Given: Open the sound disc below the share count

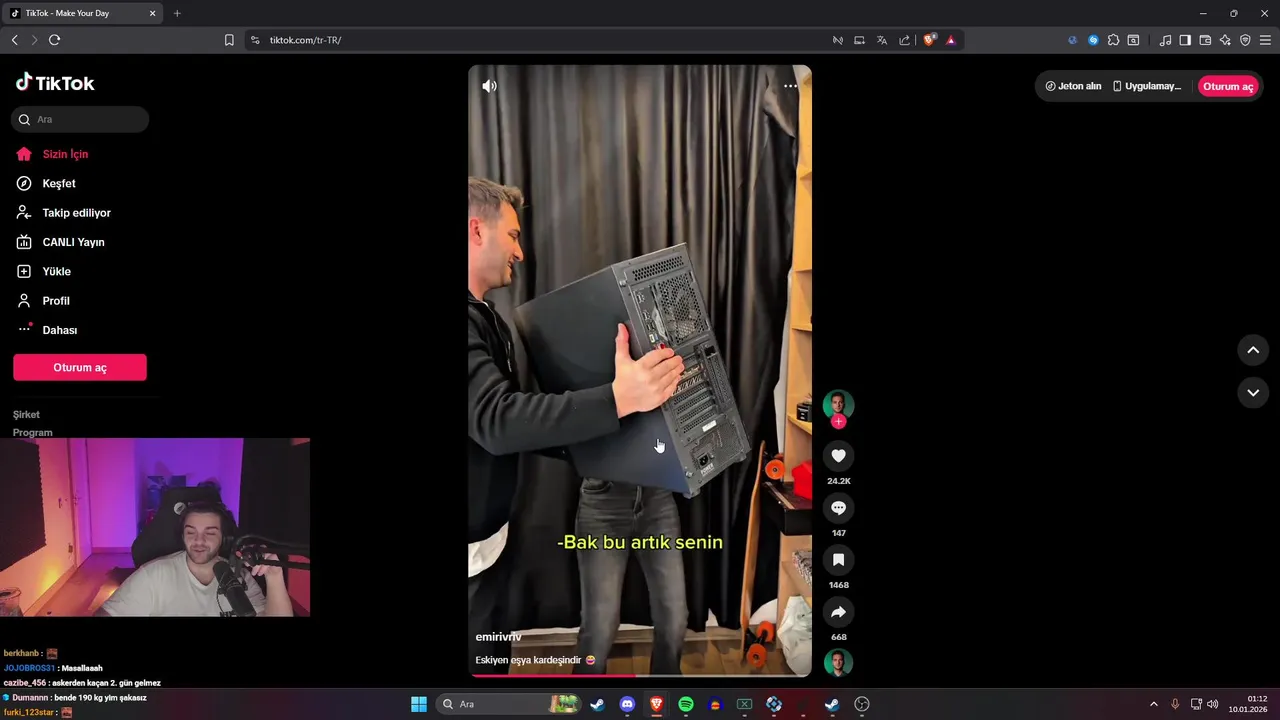Looking at the screenshot, I should click(838, 663).
